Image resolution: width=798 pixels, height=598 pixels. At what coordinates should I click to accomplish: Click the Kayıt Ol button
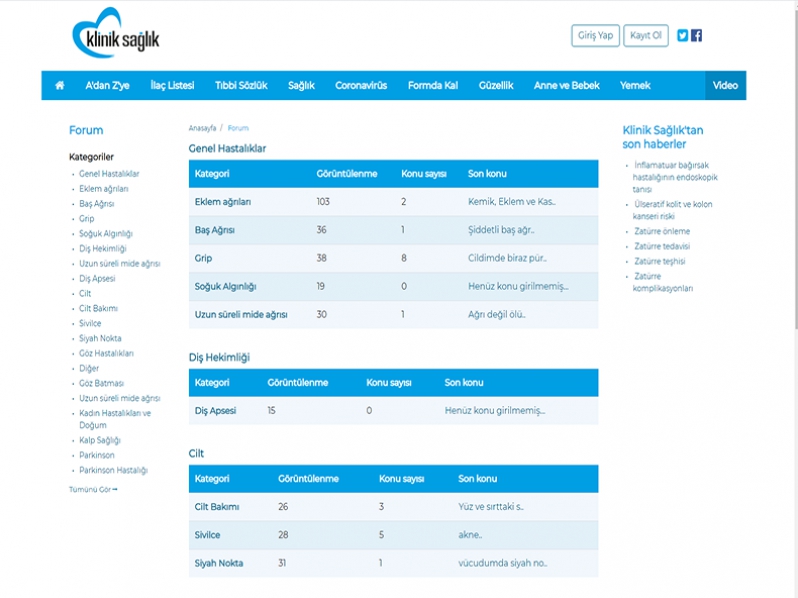point(646,36)
